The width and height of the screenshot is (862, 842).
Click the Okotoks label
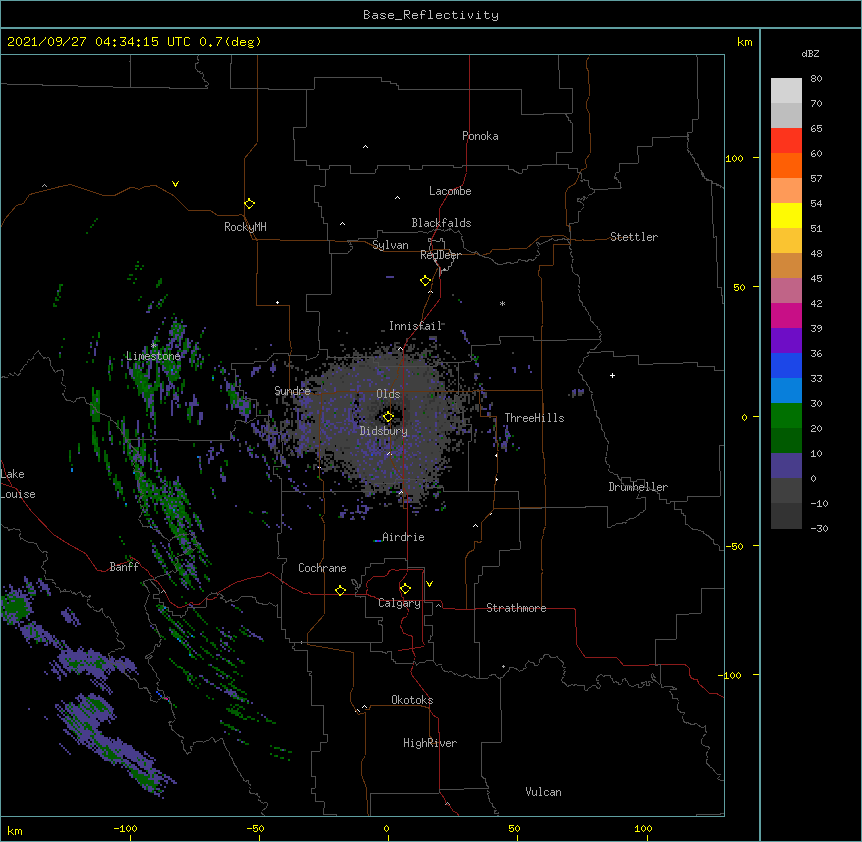tap(412, 700)
